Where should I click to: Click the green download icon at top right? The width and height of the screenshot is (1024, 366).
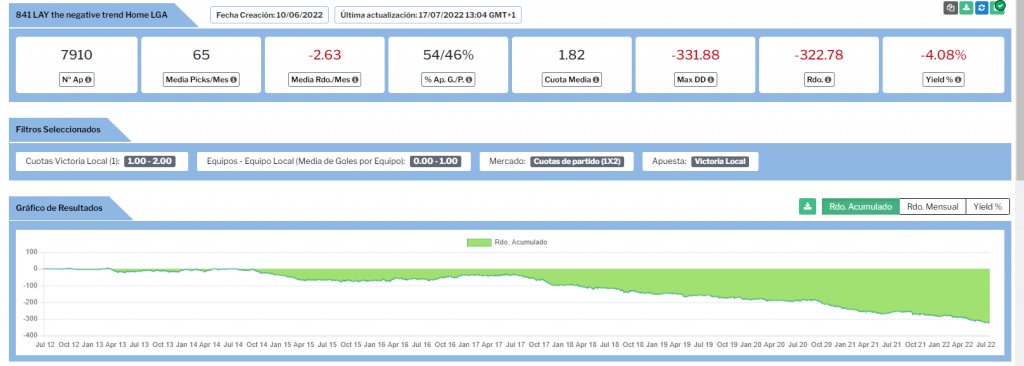[x=967, y=8]
